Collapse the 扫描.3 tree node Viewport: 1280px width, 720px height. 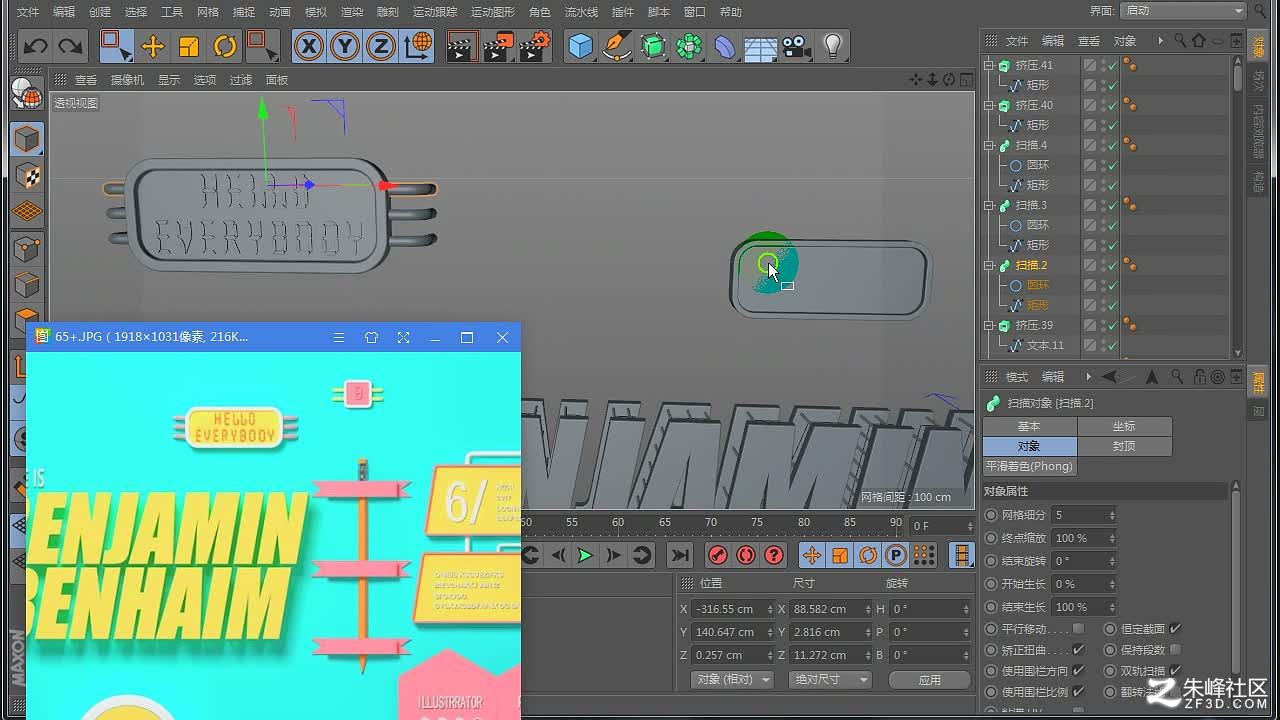pyautogui.click(x=989, y=205)
